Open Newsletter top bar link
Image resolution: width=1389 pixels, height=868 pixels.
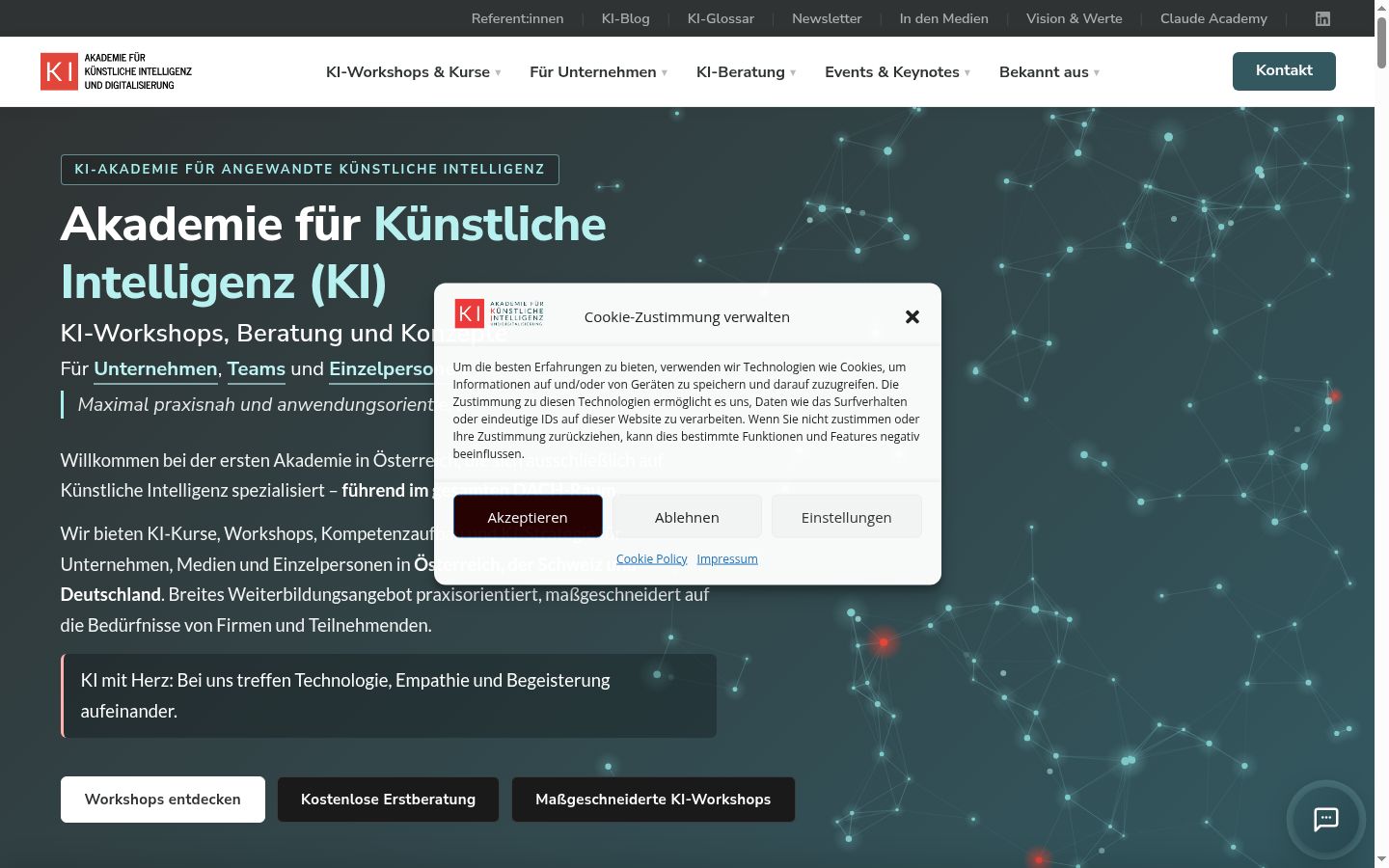[827, 18]
